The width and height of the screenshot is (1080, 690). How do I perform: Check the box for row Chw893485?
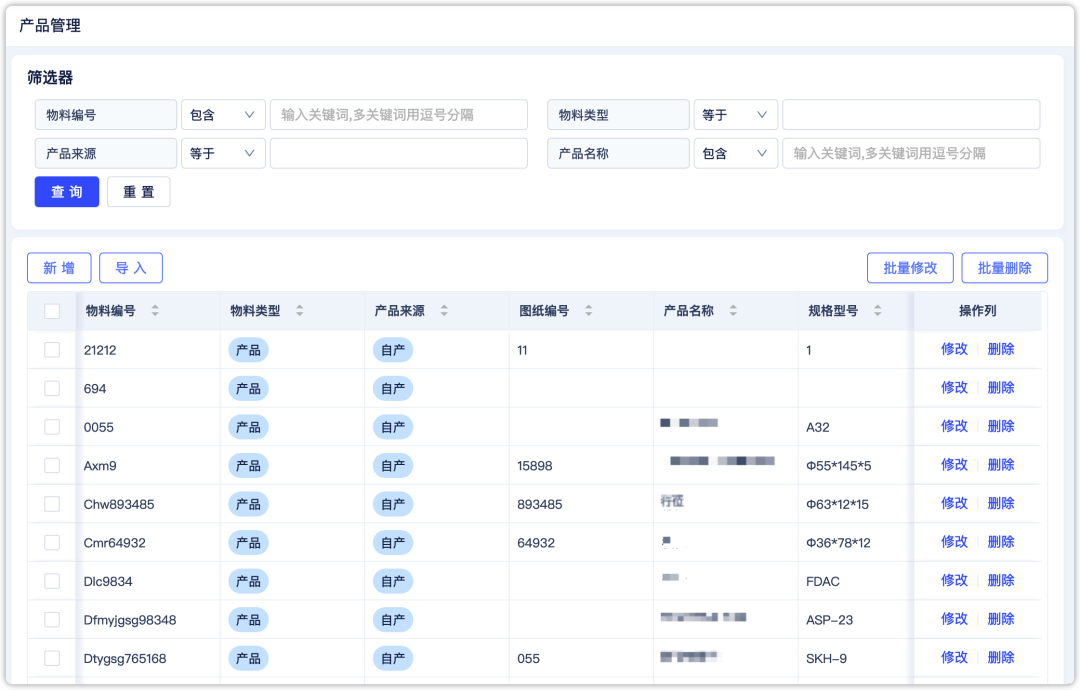52,503
